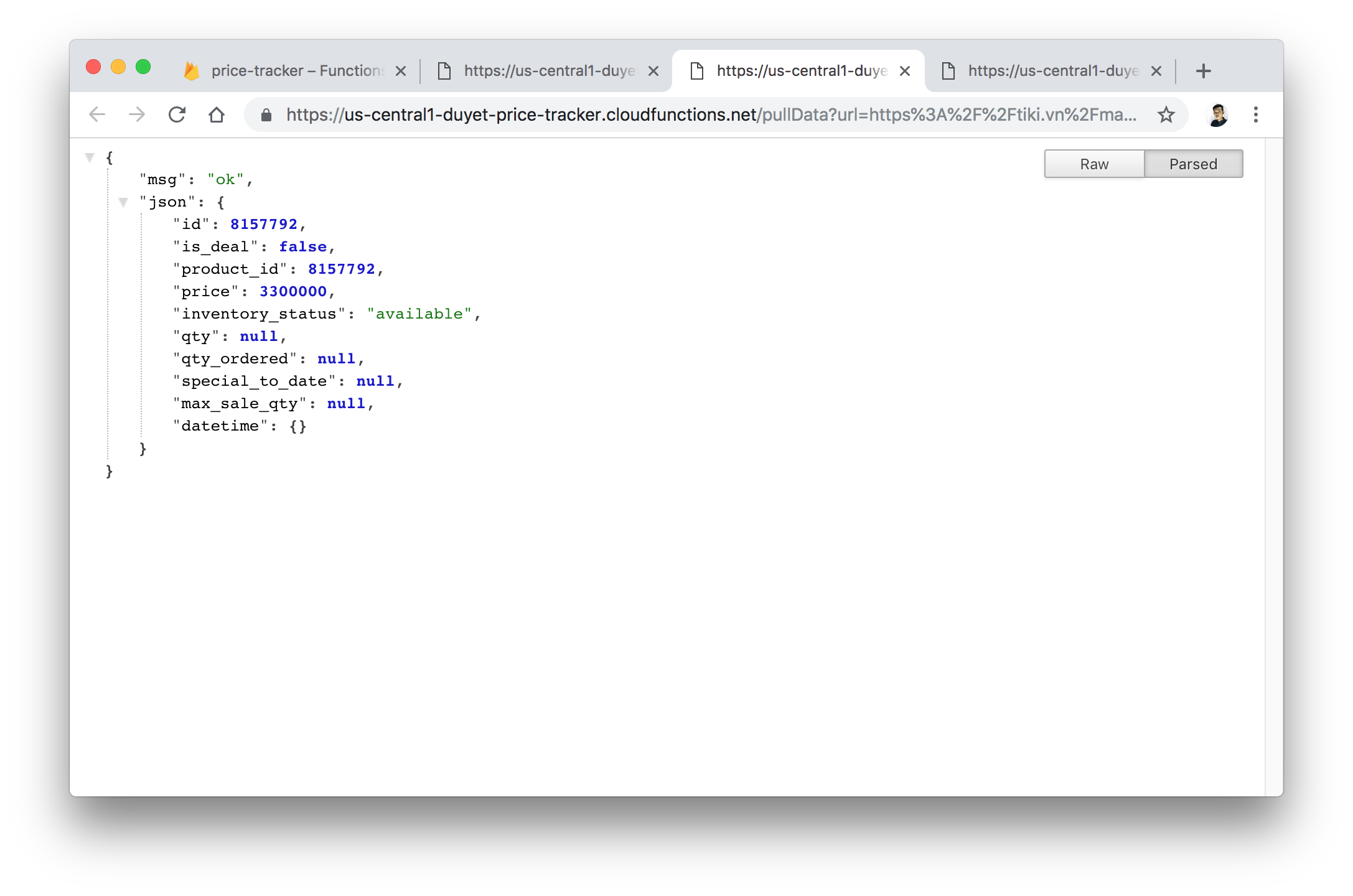Click the browser reload icon
Viewport: 1353px width, 896px height.
178,113
